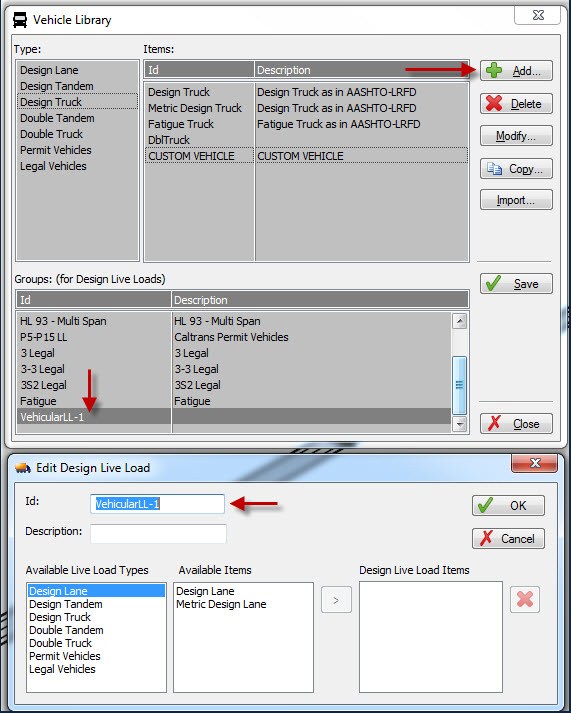
Task: Click the scroll up arrow in Groups list
Action: coord(460,321)
